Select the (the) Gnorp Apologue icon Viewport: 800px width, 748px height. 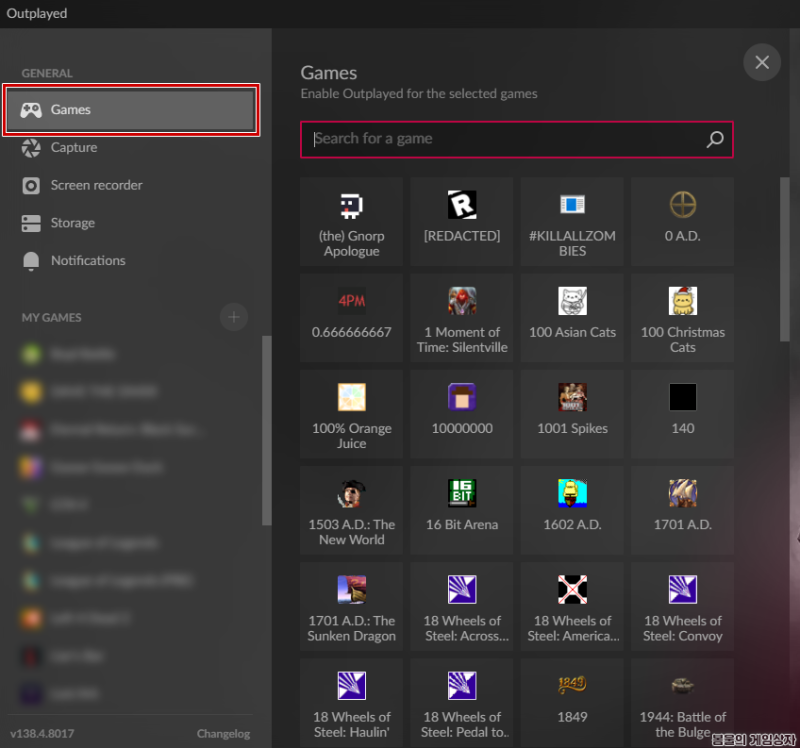tap(352, 205)
